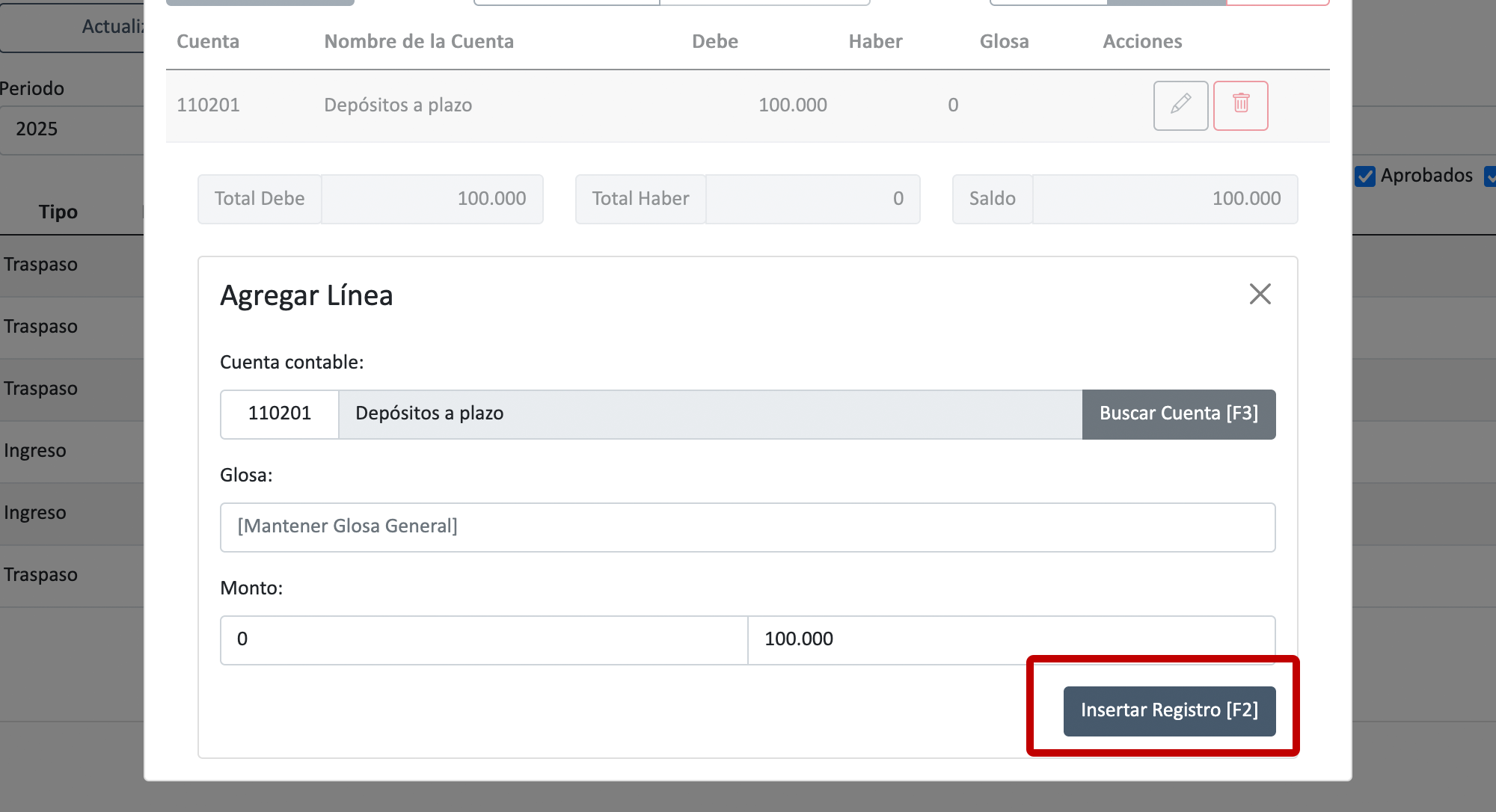Click the Depósitos a plazo account name field

click(709, 413)
